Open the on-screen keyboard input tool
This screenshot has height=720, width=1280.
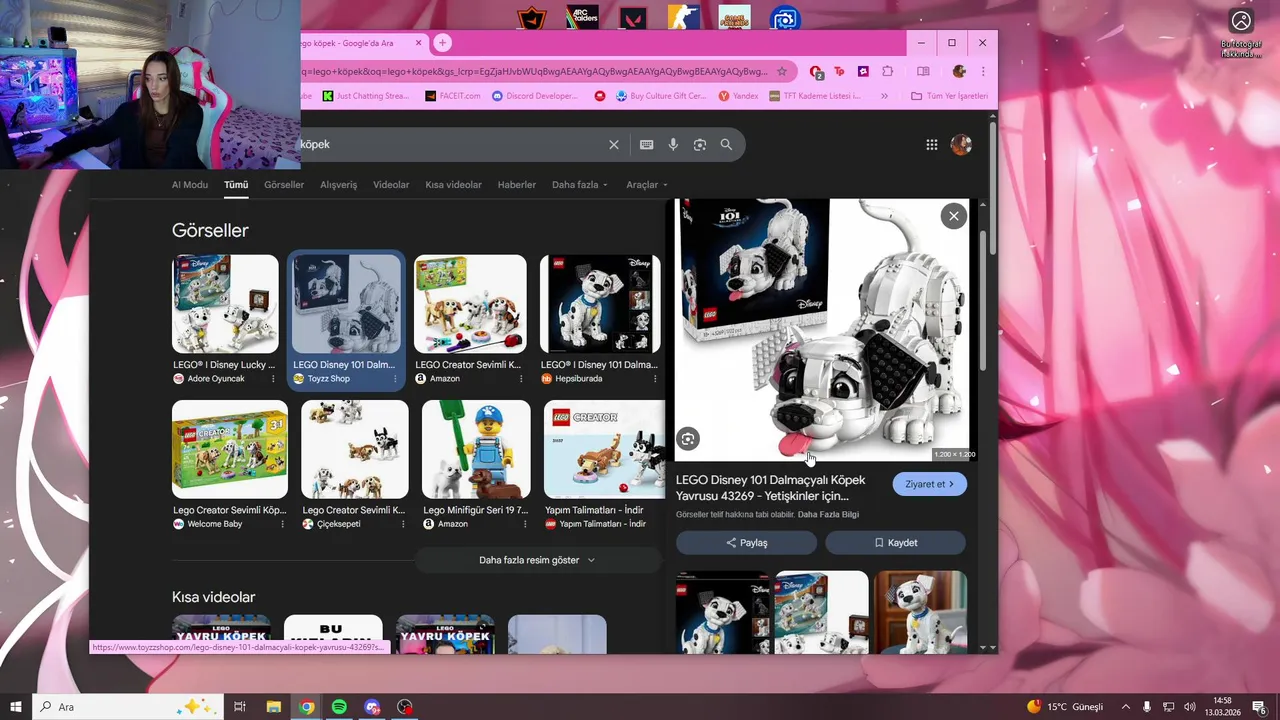point(647,145)
